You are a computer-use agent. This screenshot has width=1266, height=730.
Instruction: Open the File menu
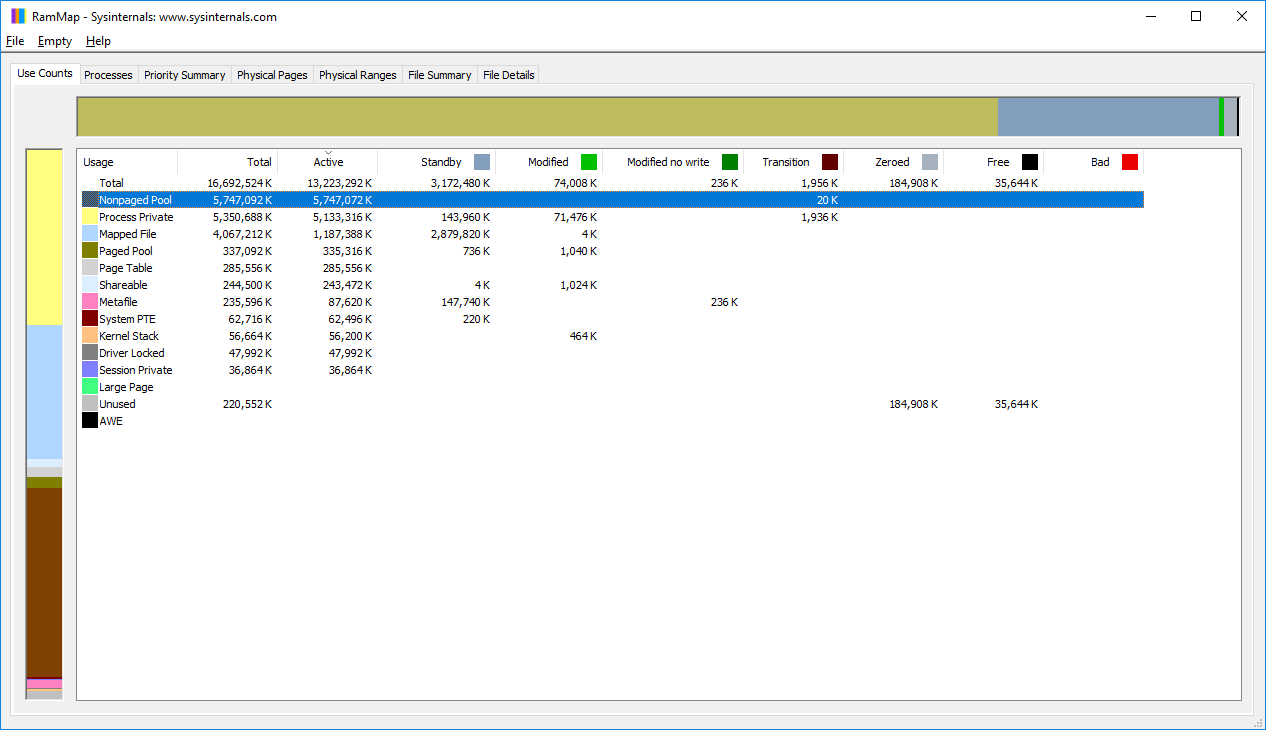(15, 41)
